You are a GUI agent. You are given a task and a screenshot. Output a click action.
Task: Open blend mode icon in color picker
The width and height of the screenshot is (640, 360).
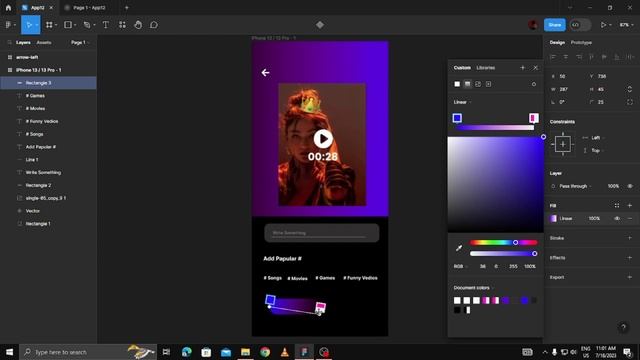[x=534, y=84]
